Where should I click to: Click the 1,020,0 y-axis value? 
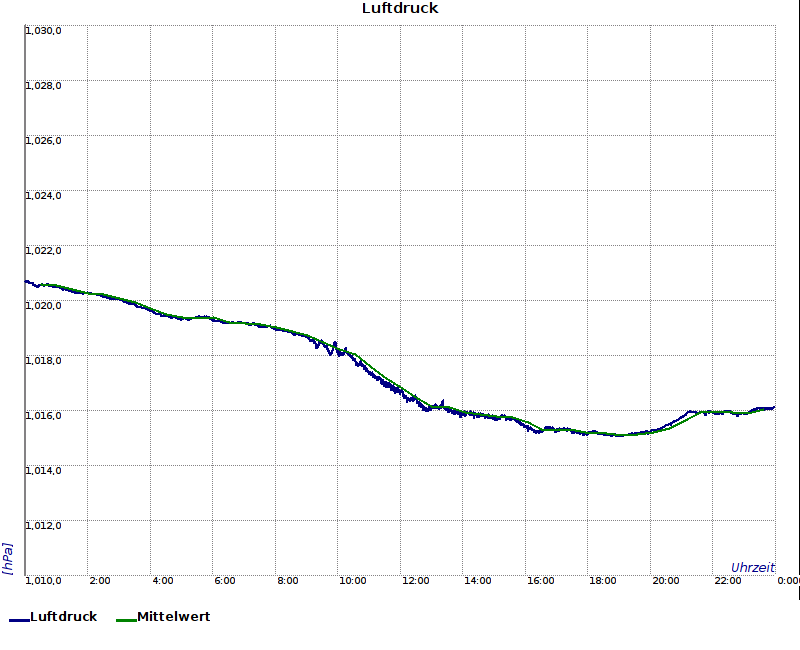43,306
